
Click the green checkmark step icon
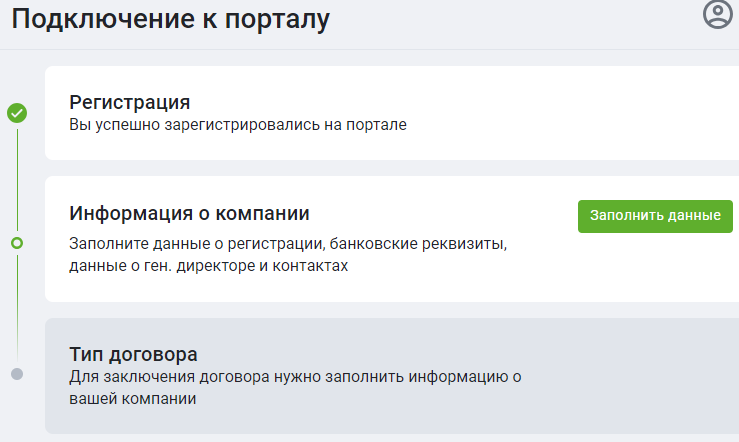tap(17, 113)
